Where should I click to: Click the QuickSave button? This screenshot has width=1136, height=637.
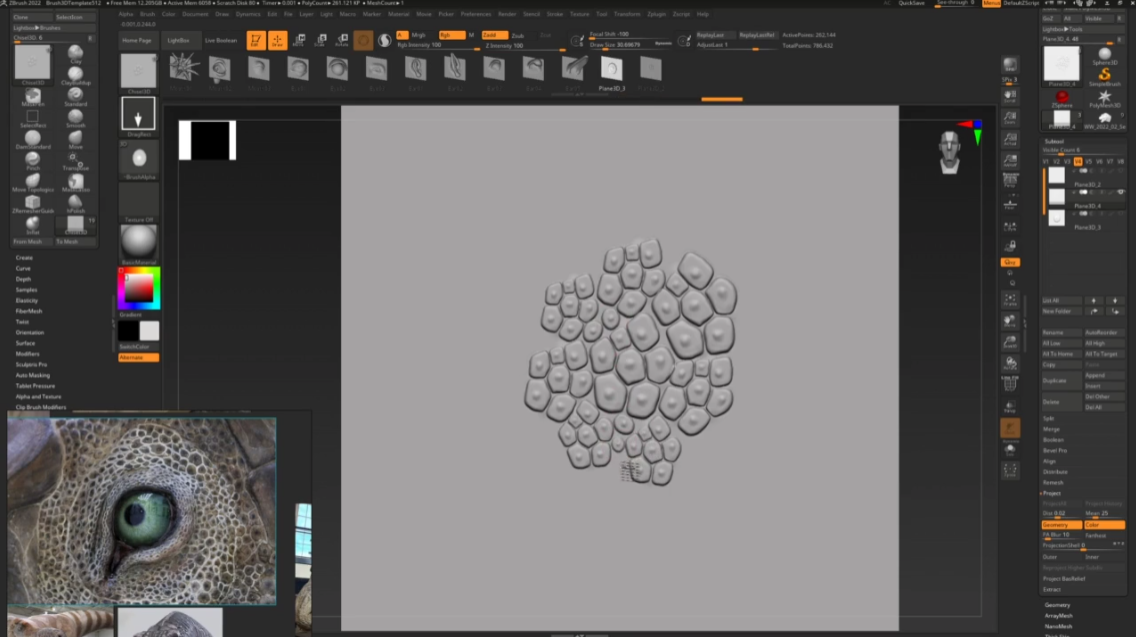click(x=911, y=3)
